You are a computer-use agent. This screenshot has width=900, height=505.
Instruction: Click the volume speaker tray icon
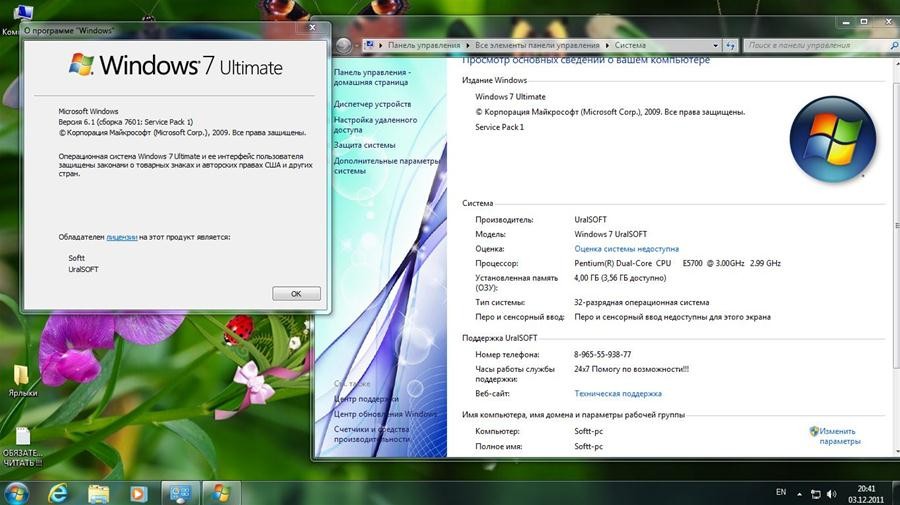click(831, 494)
